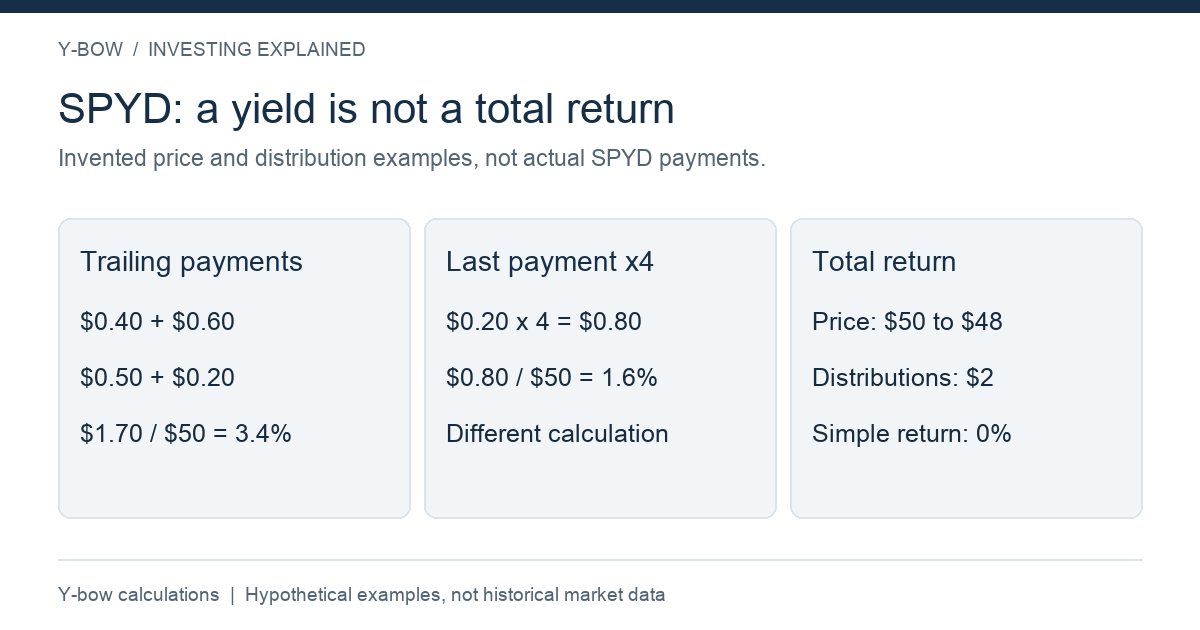The width and height of the screenshot is (1200, 630).
Task: Click the Y-BOW breadcrumb text
Action: click(x=90, y=49)
